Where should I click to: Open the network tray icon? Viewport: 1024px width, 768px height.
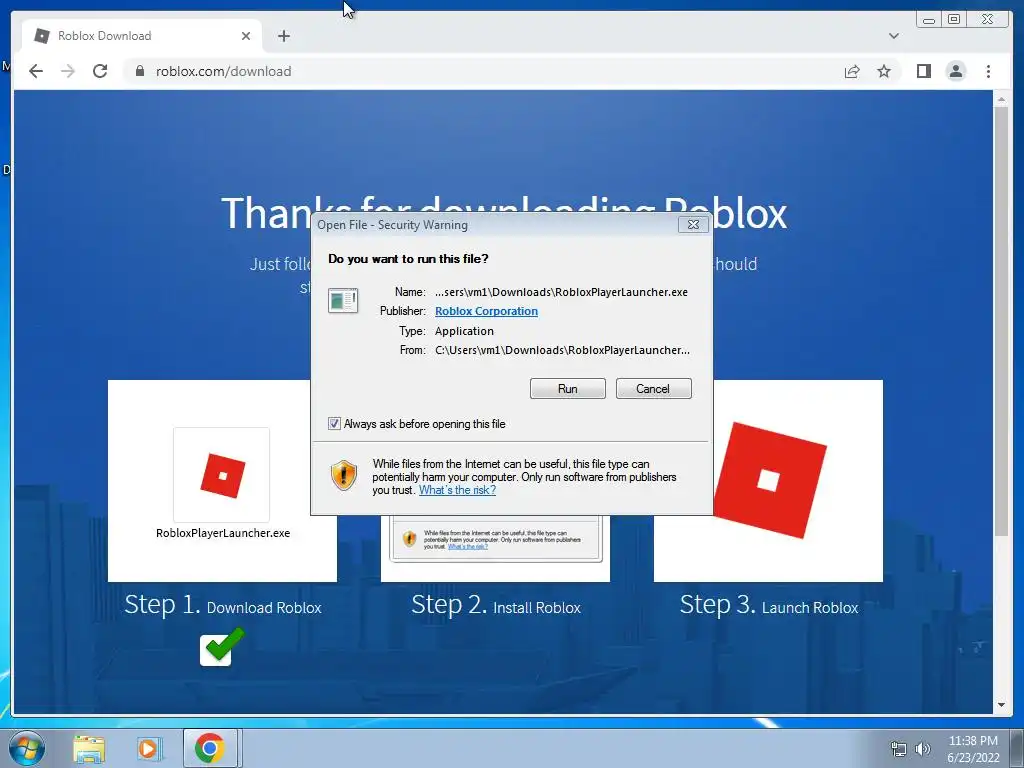[899, 749]
